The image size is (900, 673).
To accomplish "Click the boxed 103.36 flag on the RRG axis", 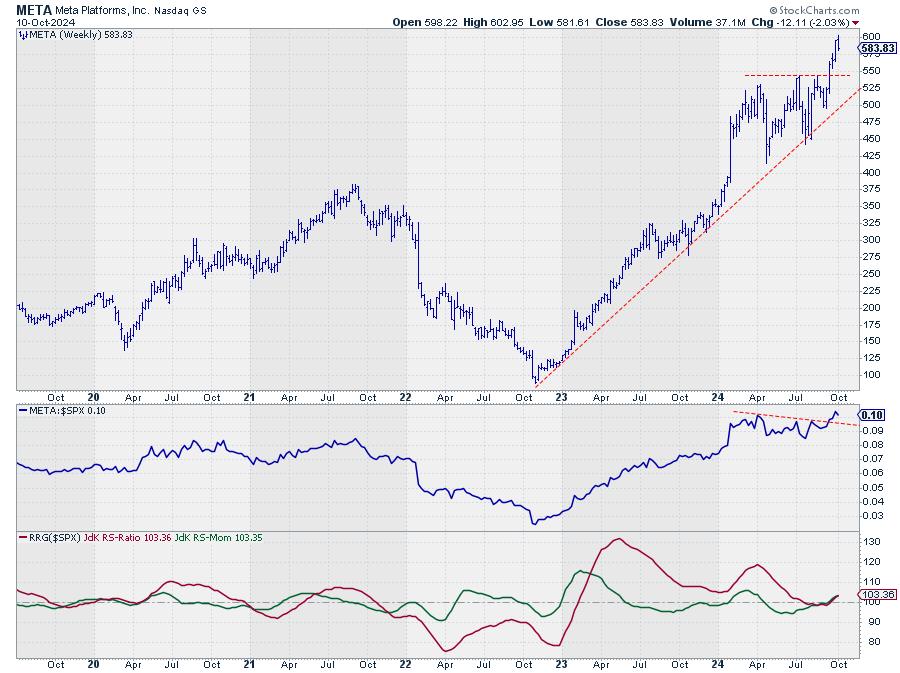I will click(x=878, y=594).
